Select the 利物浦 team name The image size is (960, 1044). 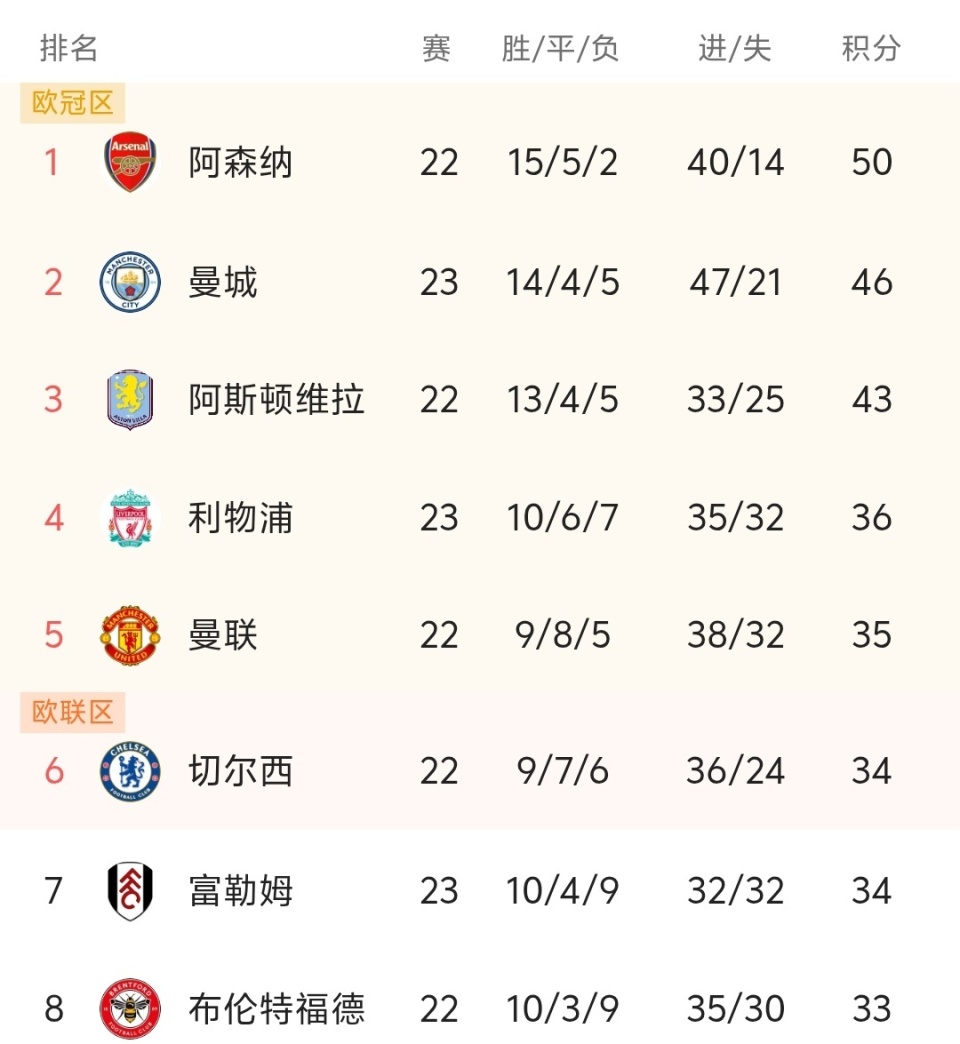point(240,518)
